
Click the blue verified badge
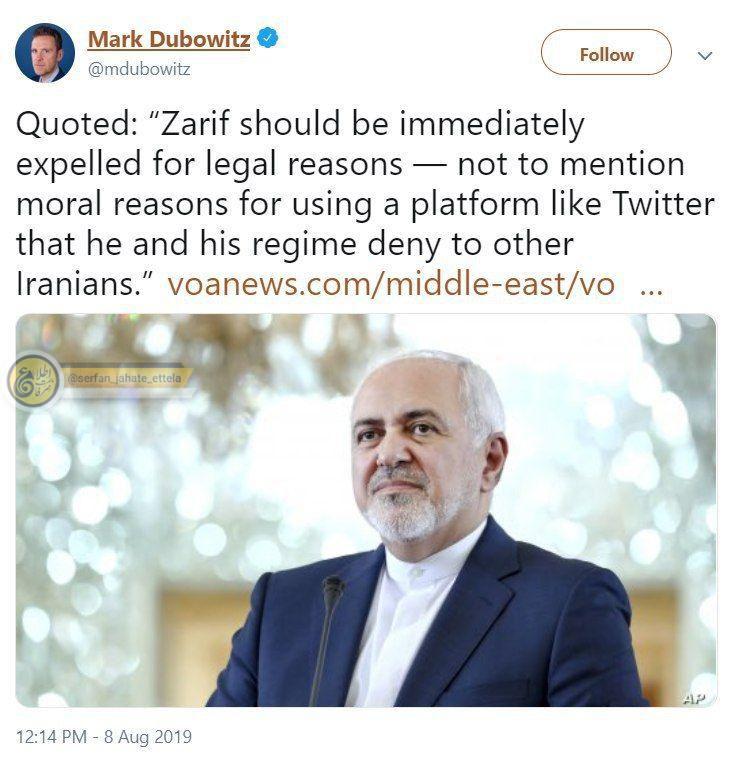coord(267,38)
